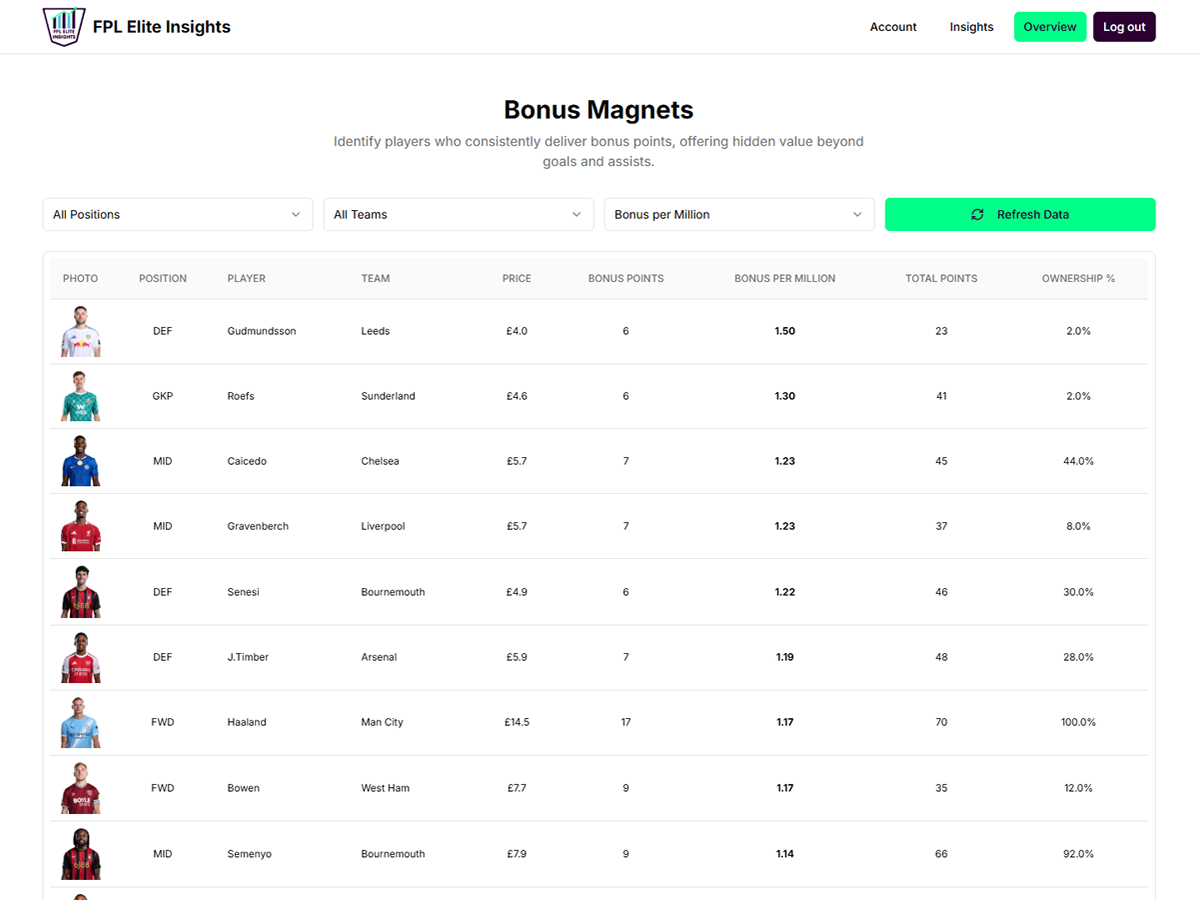Sort by the Price column header
Viewport: 1200px width, 900px height.
tap(517, 278)
